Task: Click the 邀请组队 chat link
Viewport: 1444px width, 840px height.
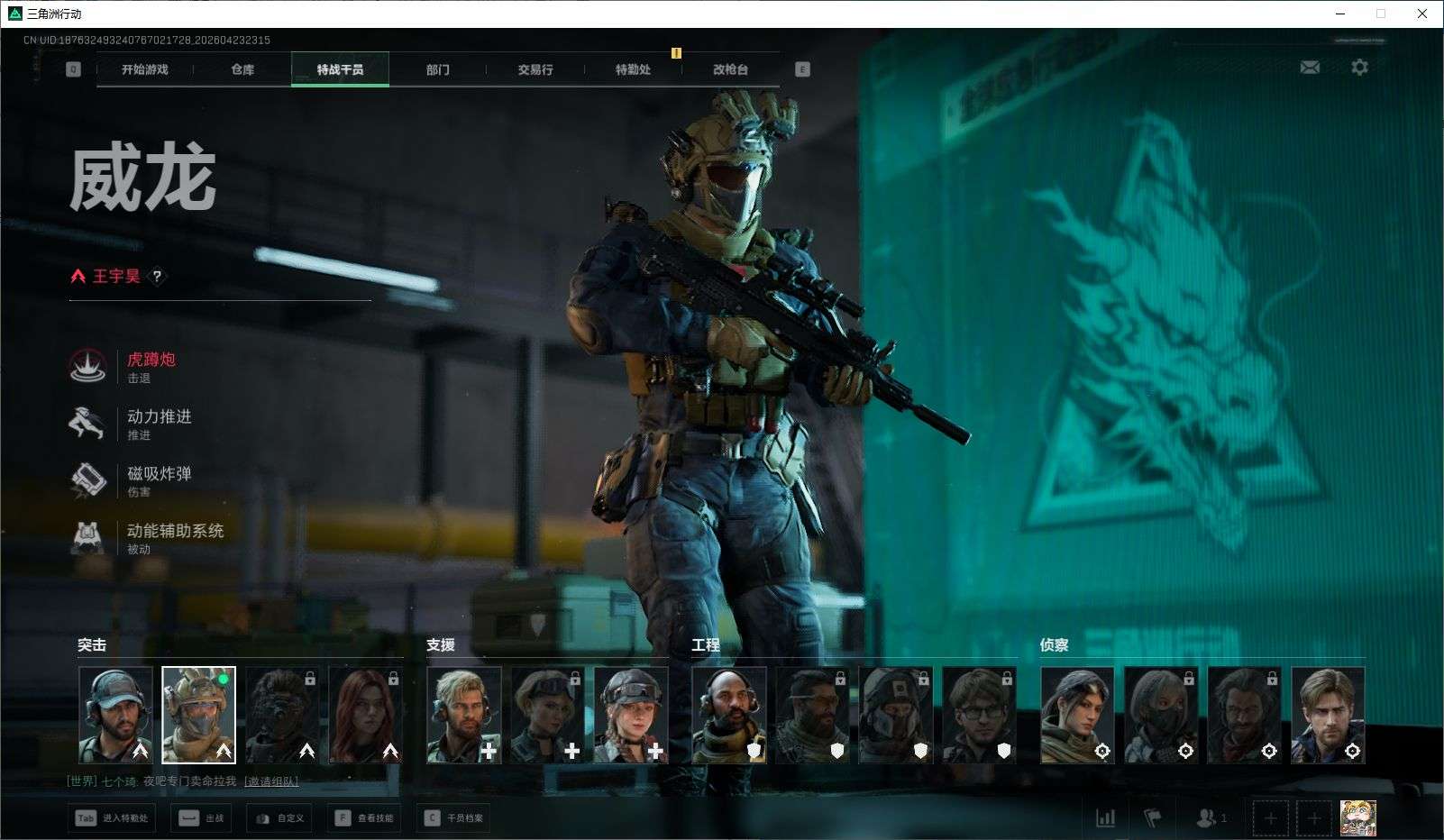Action: [271, 781]
